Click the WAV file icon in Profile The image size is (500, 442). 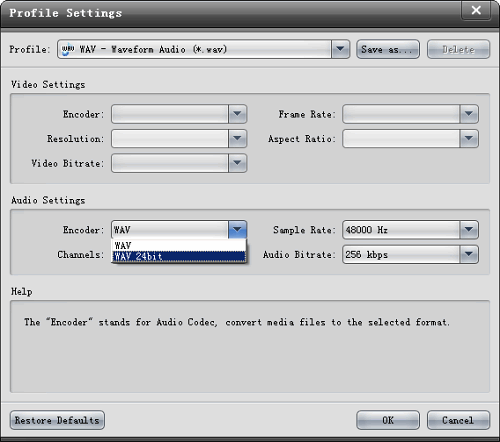(68, 49)
